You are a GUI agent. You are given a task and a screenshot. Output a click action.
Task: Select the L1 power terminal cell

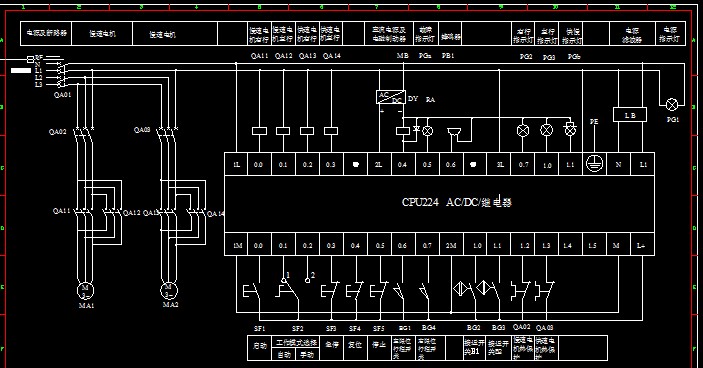[642, 164]
